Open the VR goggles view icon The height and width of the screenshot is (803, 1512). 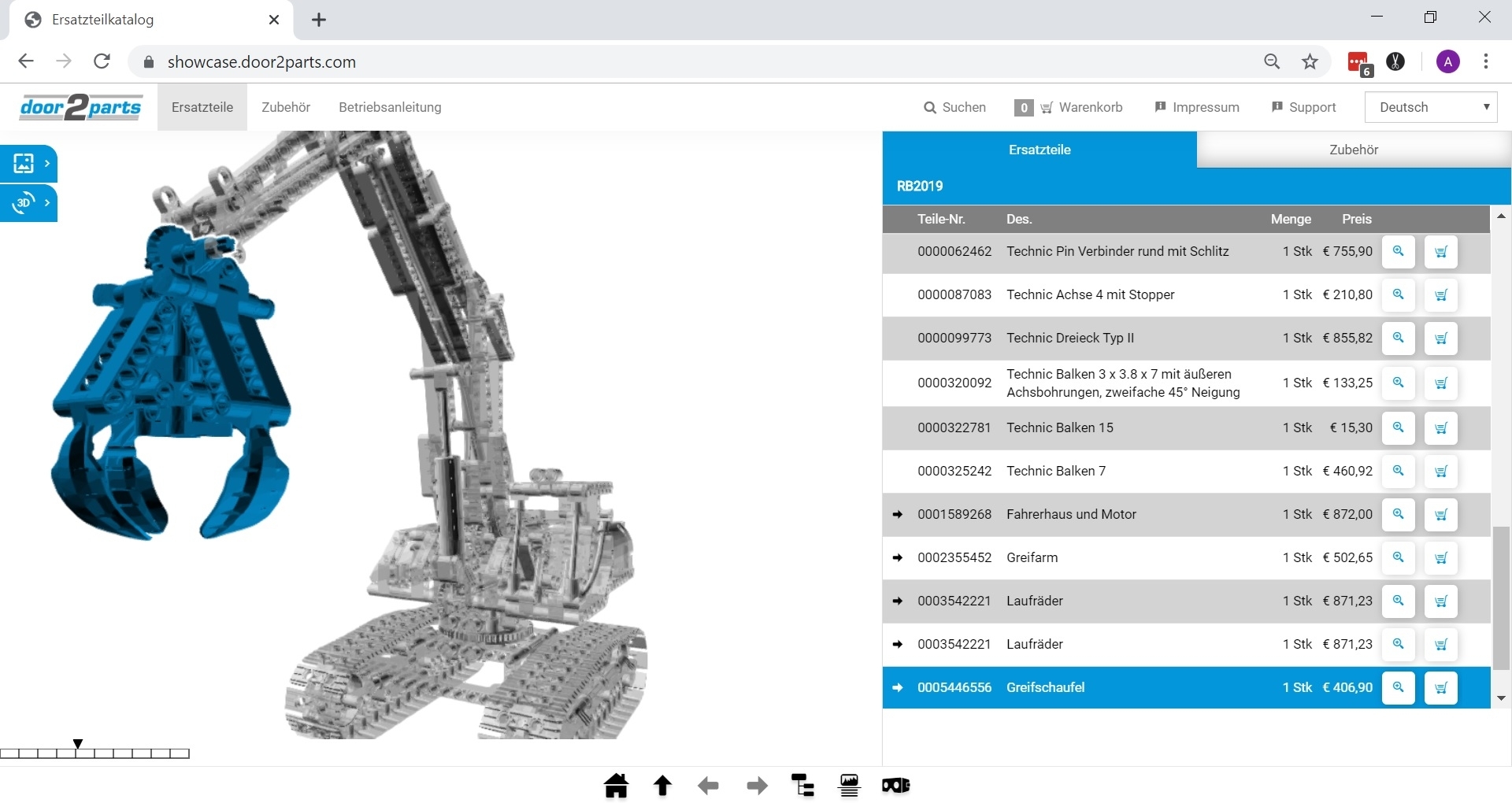coord(895,785)
